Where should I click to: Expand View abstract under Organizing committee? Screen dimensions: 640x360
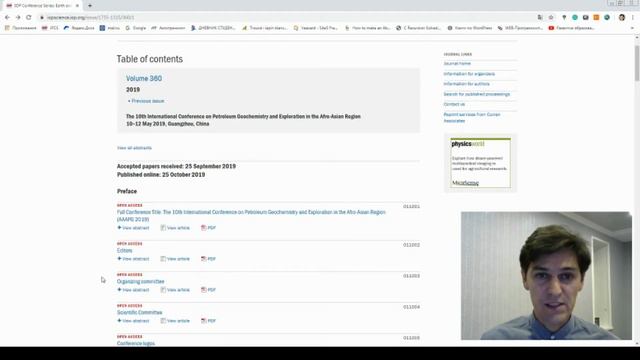click(x=133, y=290)
